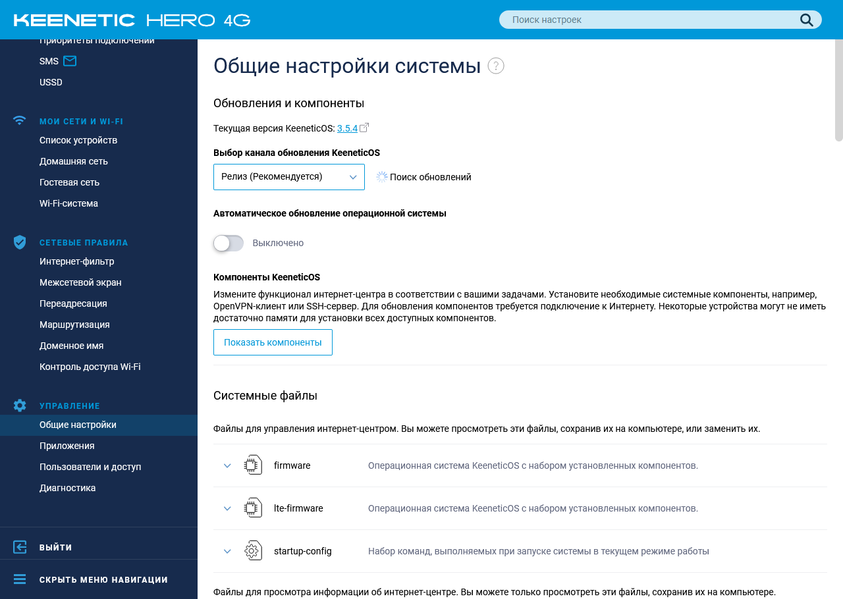The image size is (843, 599).
Task: Click the Wi-Fi section icon
Action: click(x=19, y=120)
